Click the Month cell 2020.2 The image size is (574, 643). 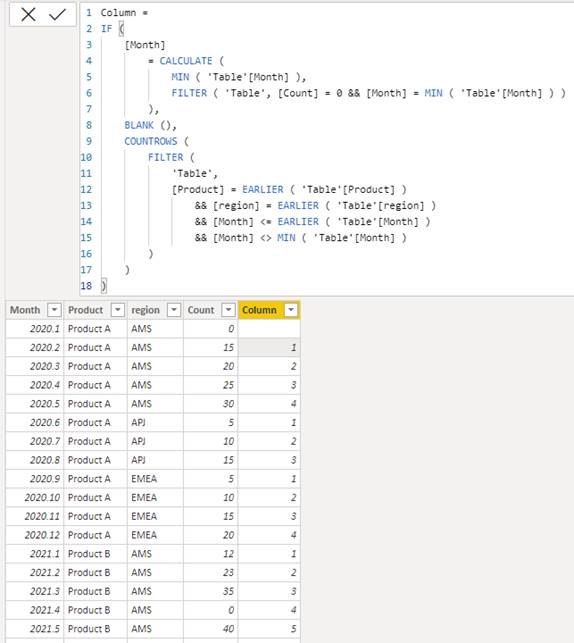34,347
